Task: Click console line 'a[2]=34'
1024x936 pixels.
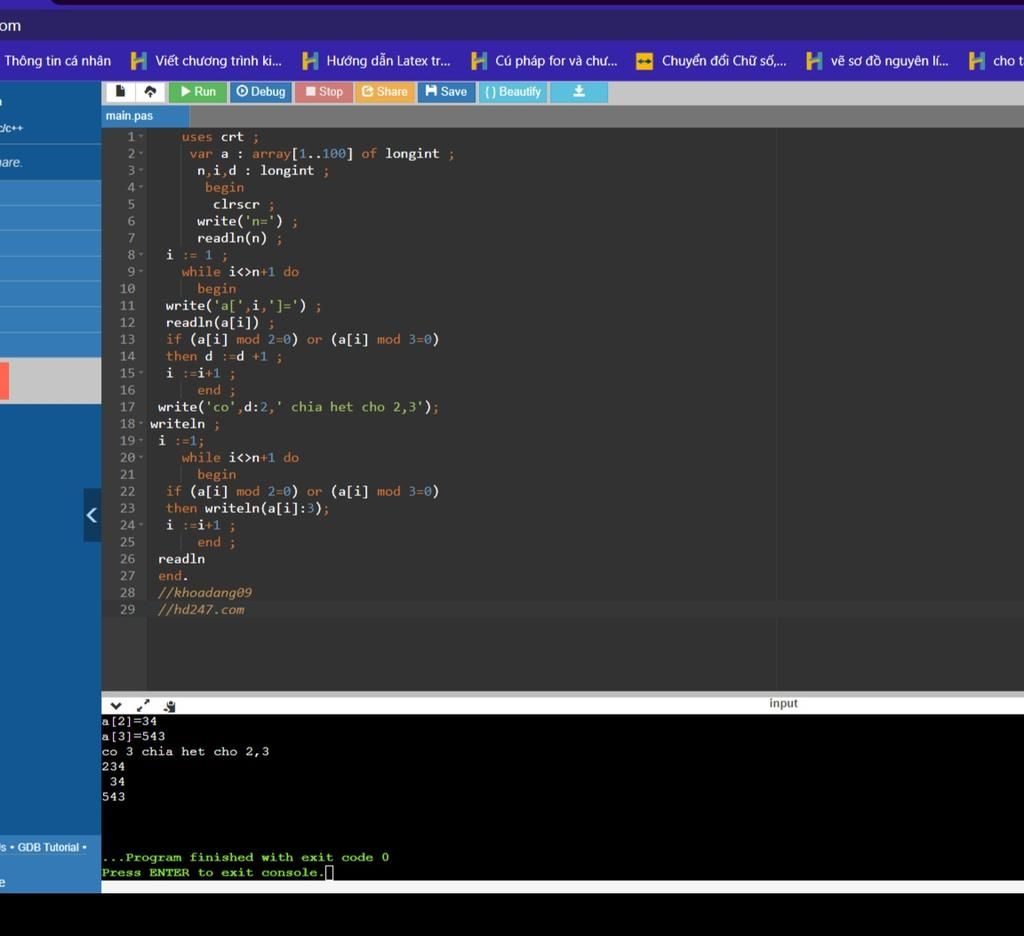Action: pos(129,721)
